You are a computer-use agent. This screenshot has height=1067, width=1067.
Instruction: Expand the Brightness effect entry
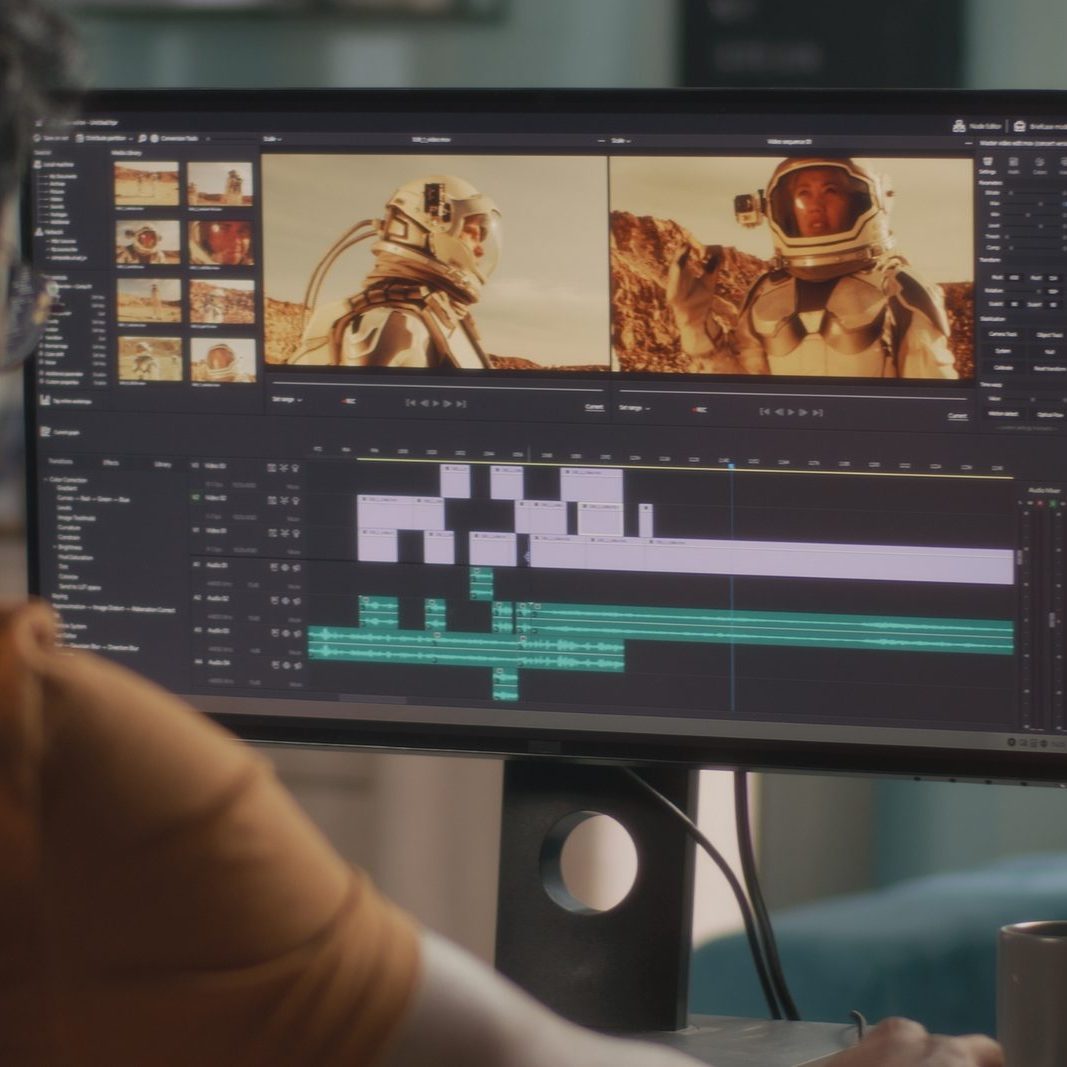pyautogui.click(x=55, y=546)
